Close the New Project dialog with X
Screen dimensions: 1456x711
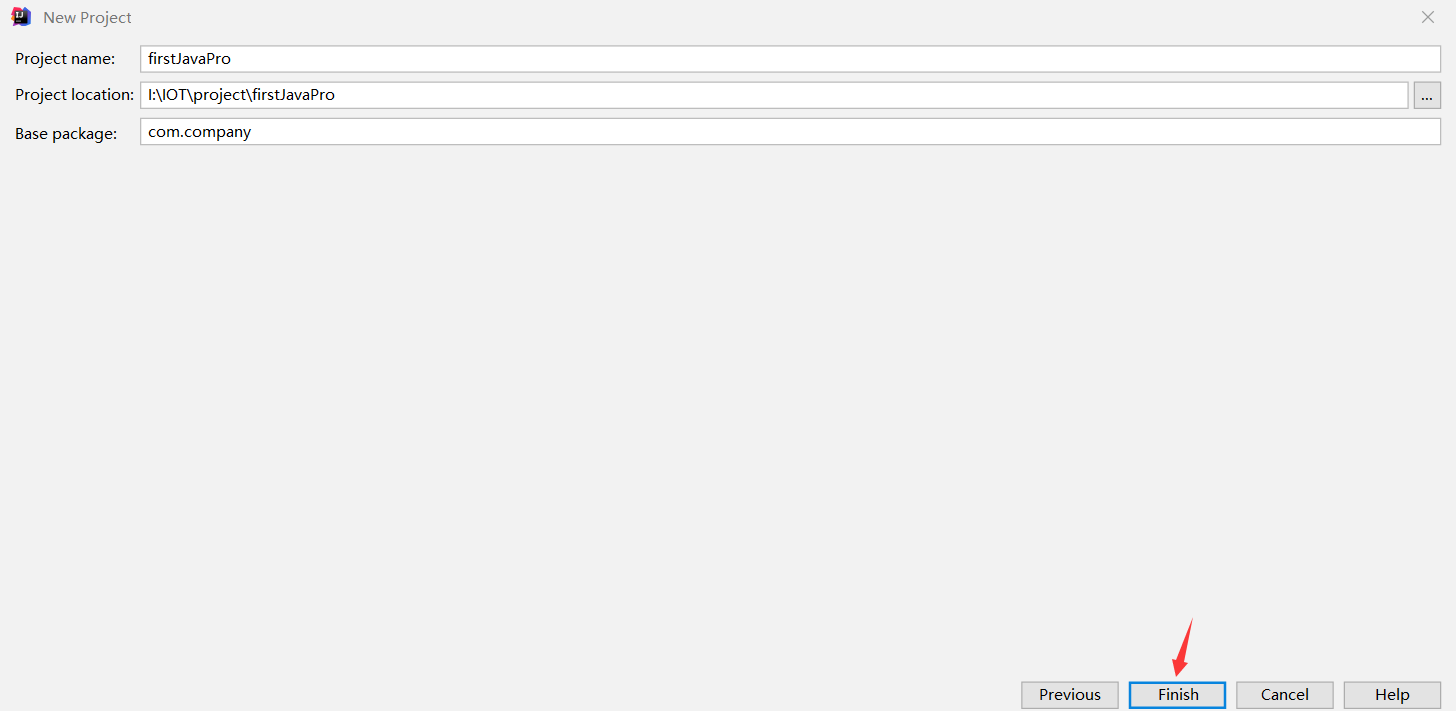coord(1428,17)
